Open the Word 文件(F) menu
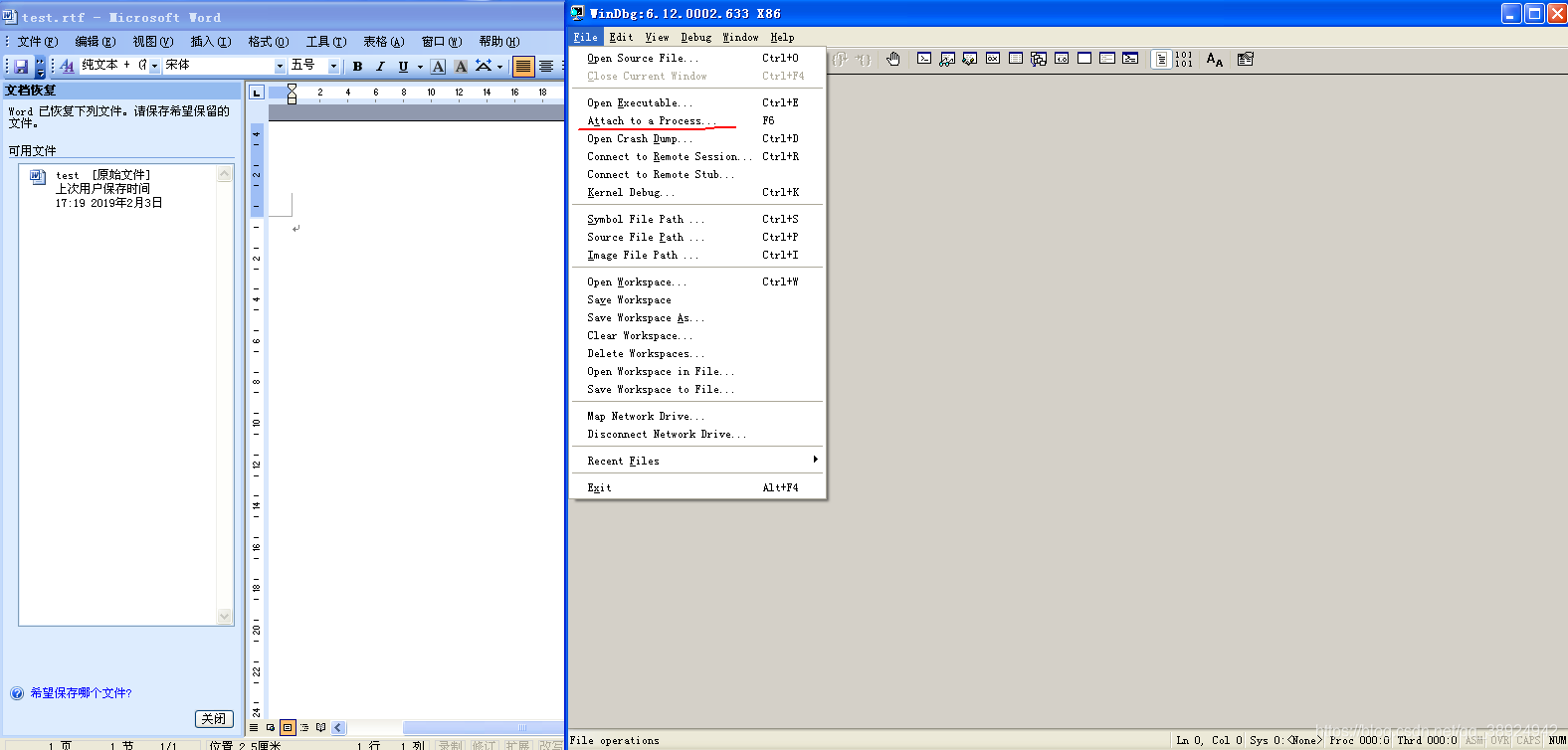 pos(38,42)
